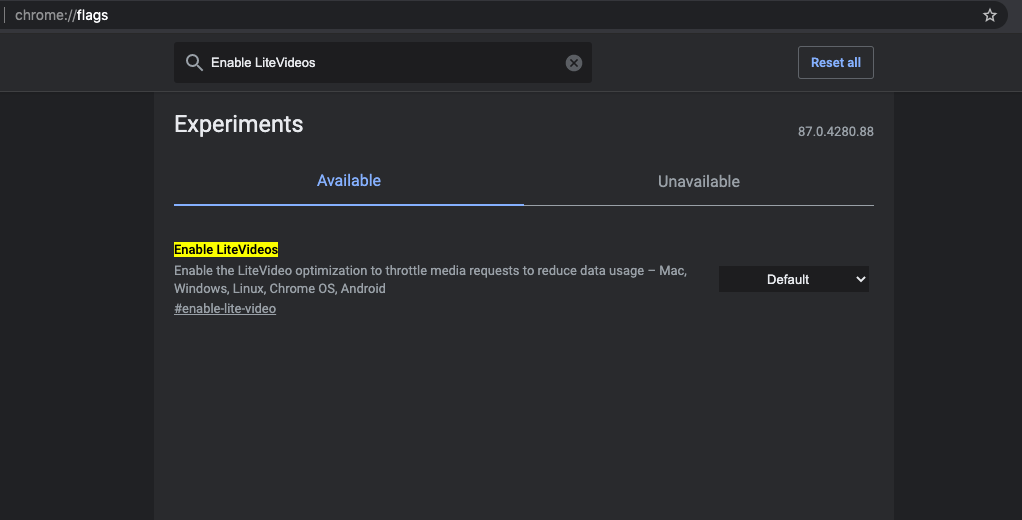The width and height of the screenshot is (1022, 520).
Task: Click the version number 87.0.4280.88
Action: coord(836,132)
